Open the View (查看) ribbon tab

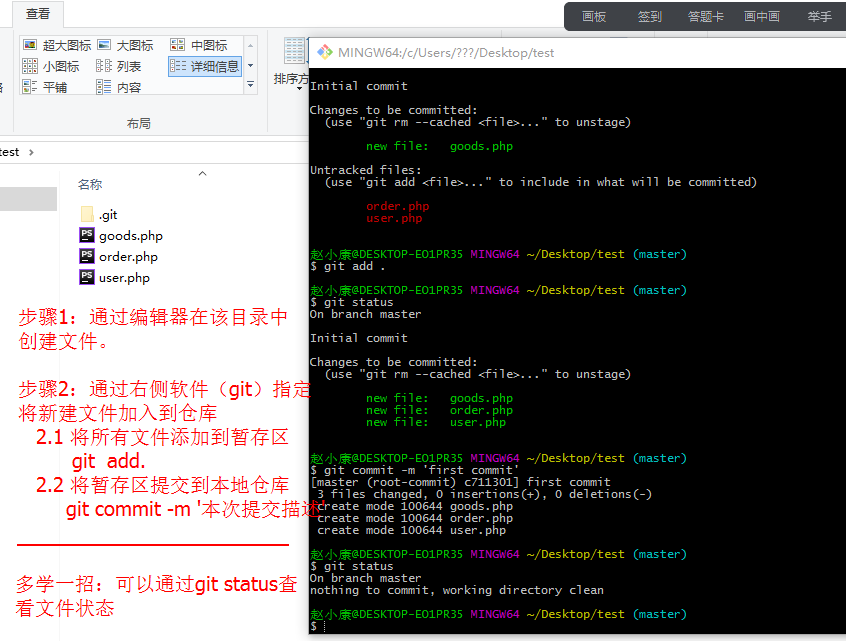click(38, 14)
